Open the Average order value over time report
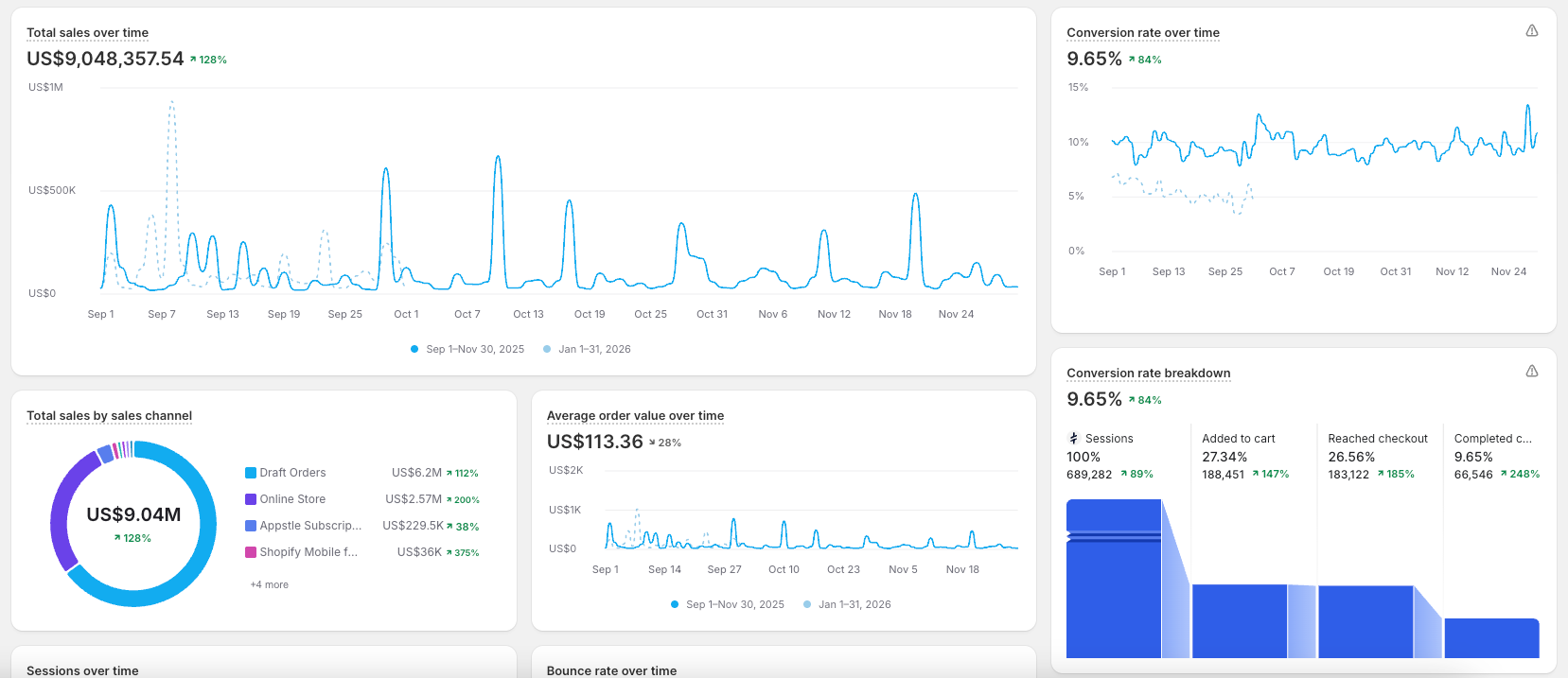Image resolution: width=1568 pixels, height=678 pixels. pos(635,416)
